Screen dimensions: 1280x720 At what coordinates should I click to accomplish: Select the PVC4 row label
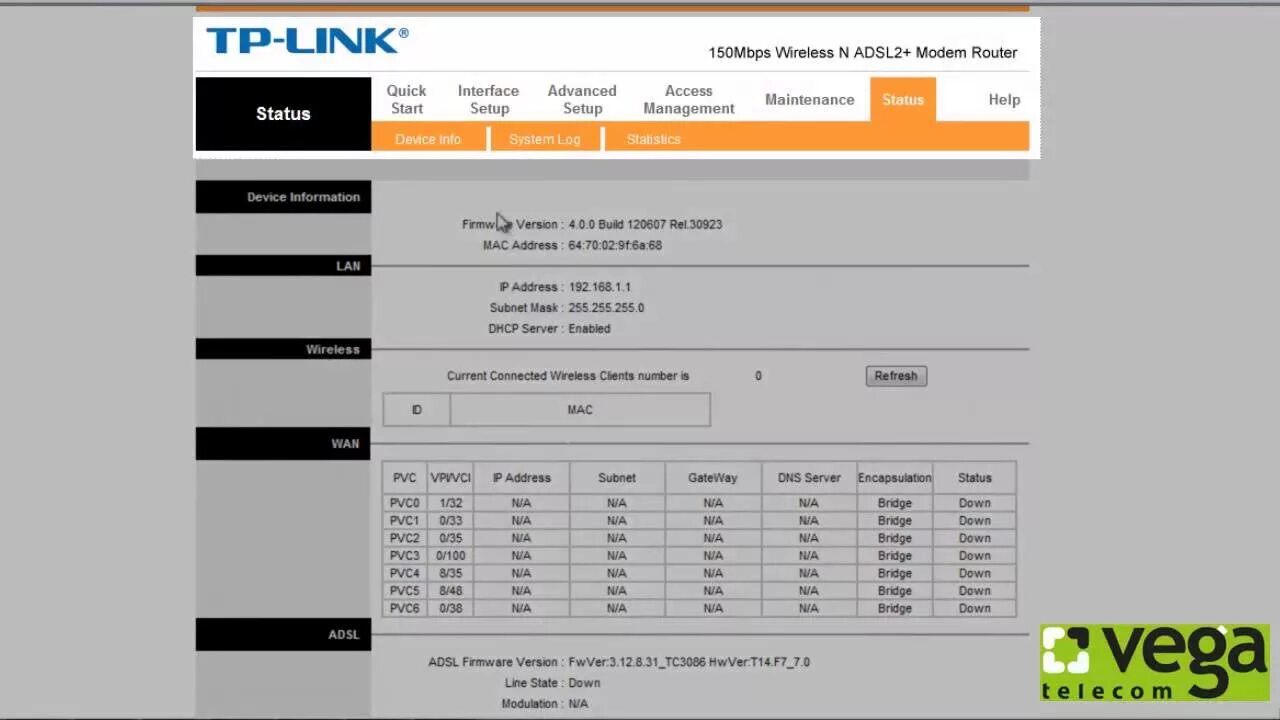[x=404, y=573]
